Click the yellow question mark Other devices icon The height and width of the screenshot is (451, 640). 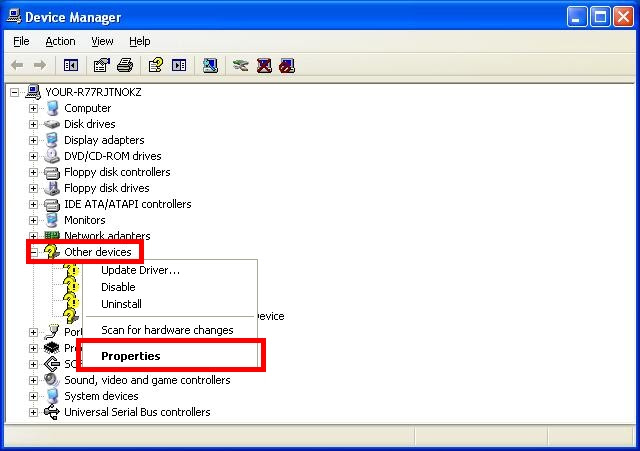52,252
